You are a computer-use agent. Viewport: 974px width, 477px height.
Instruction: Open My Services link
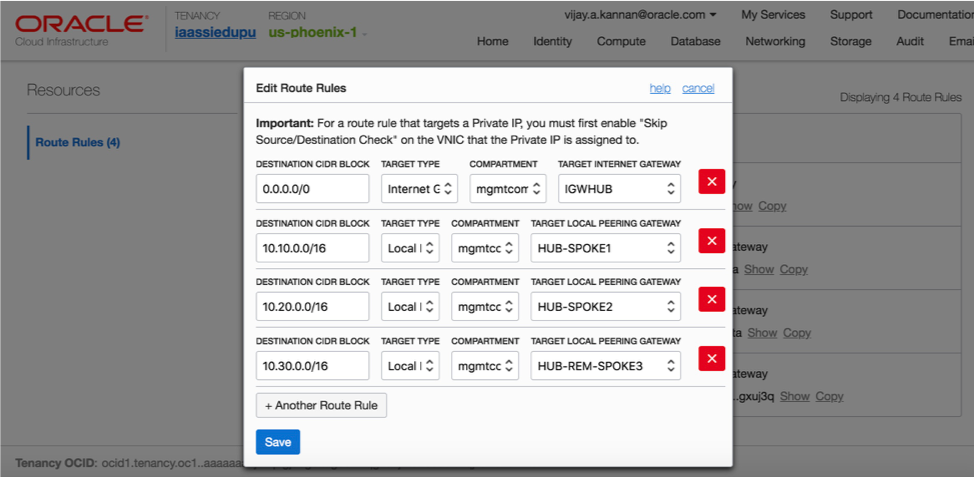pos(773,14)
